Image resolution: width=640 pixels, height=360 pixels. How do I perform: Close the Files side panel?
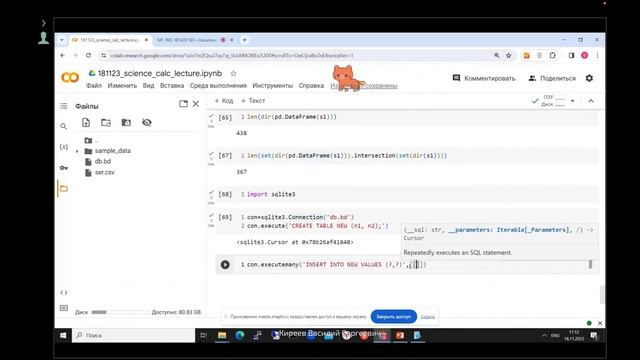click(196, 104)
